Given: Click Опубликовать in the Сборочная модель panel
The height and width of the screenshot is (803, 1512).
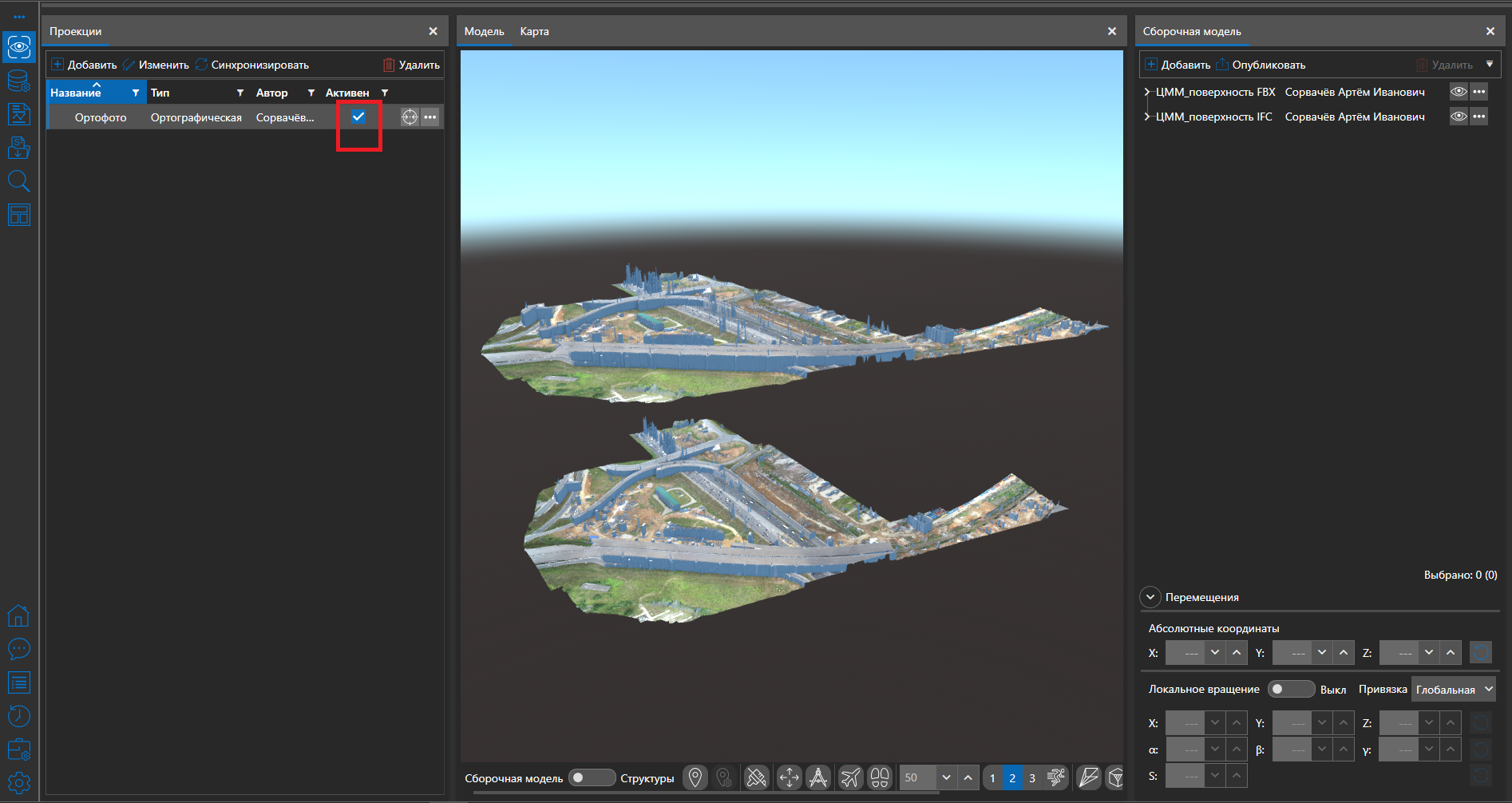Looking at the screenshot, I should [x=1261, y=65].
